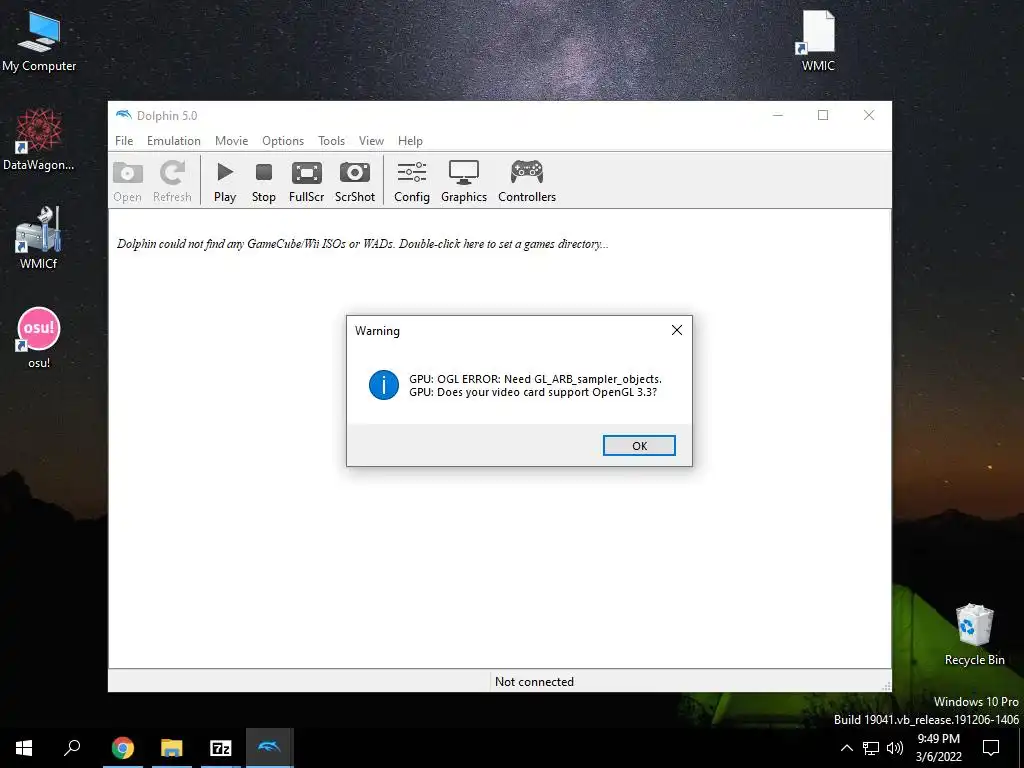
Task: Click the Dolphin logo in title bar
Action: [x=123, y=115]
